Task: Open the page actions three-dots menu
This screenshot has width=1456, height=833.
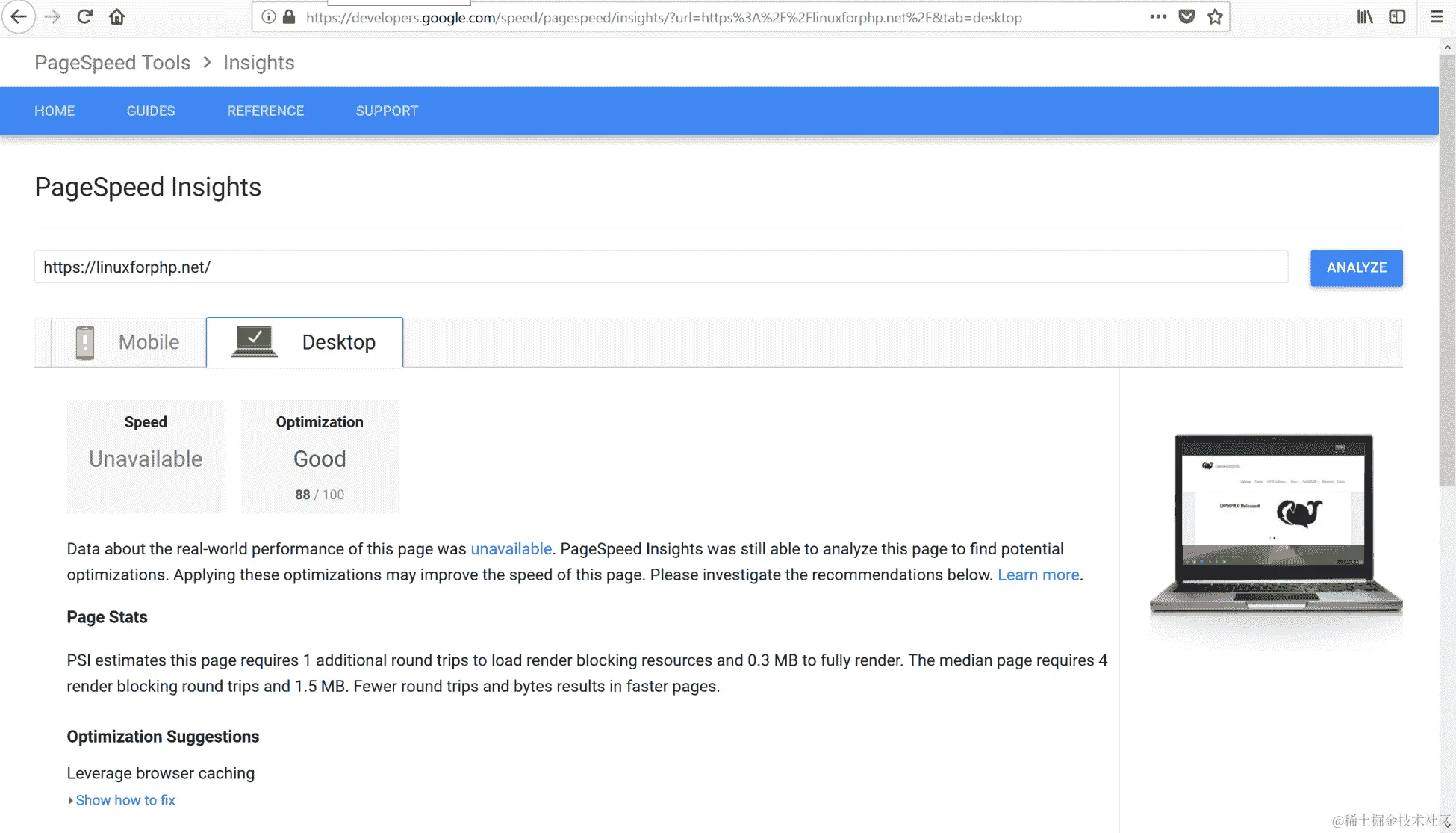Action: [1158, 16]
